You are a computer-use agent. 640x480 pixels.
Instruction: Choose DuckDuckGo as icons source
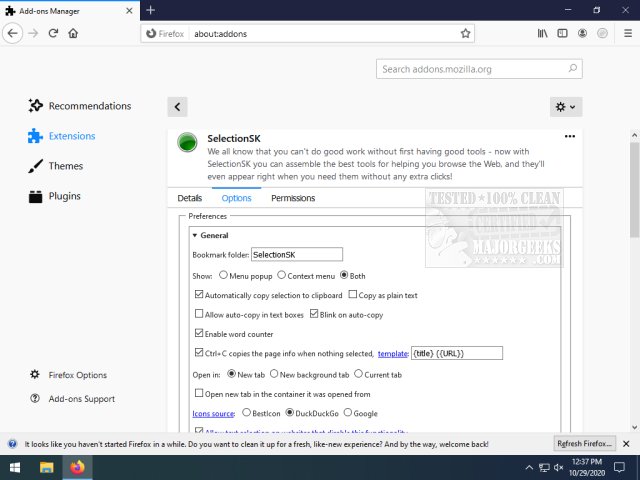pyautogui.click(x=289, y=412)
